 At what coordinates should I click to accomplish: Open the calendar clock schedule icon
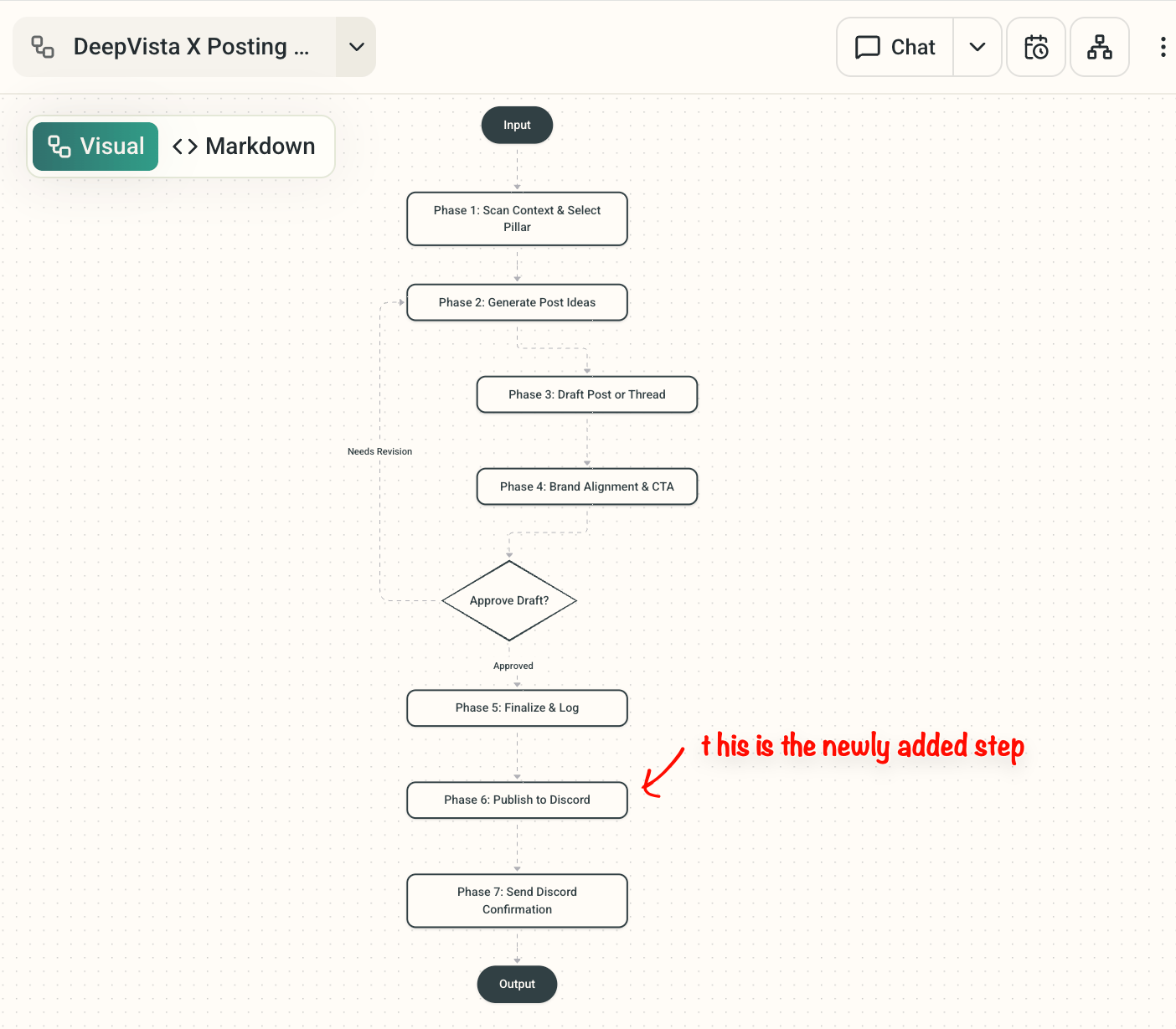1036,47
